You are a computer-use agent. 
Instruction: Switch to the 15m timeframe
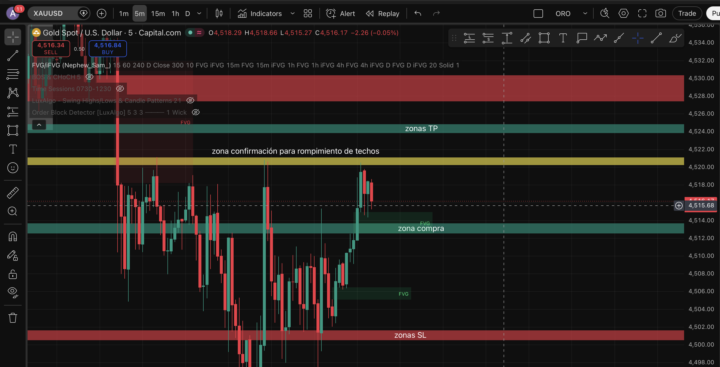point(158,13)
